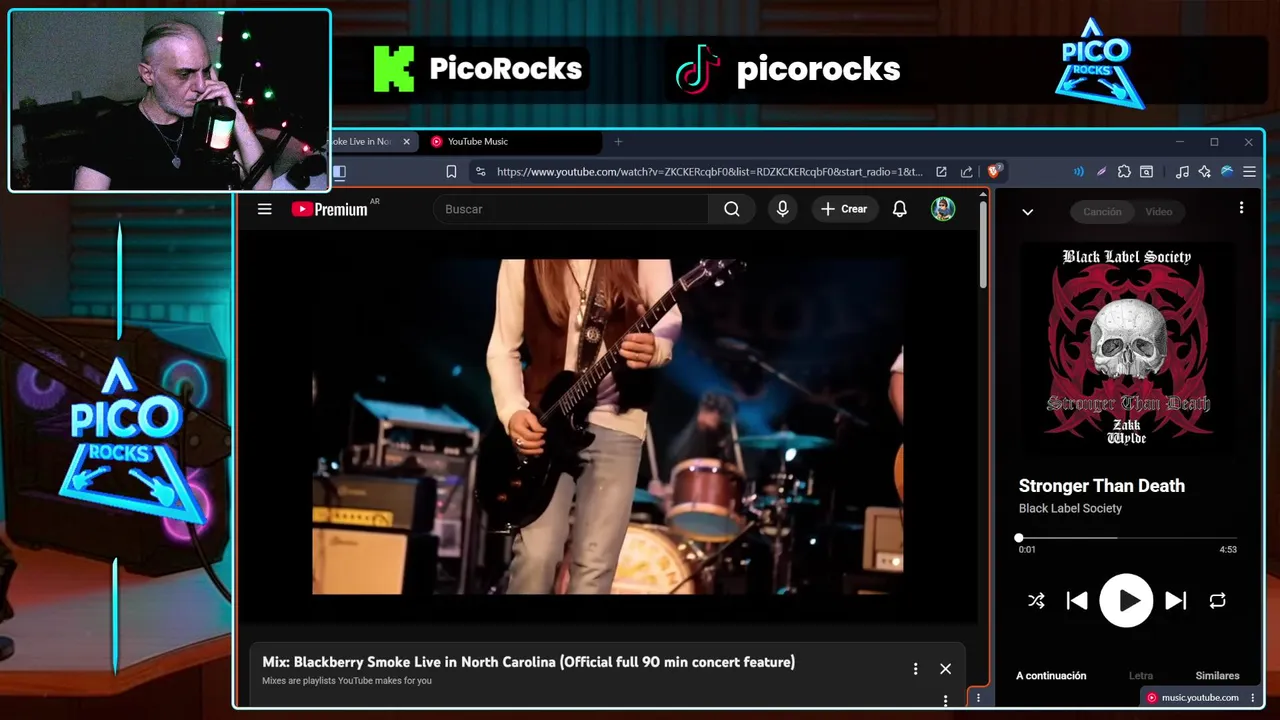Open the Extensions puzzle icon
Screen dimensions: 1280x720
(x=1124, y=172)
